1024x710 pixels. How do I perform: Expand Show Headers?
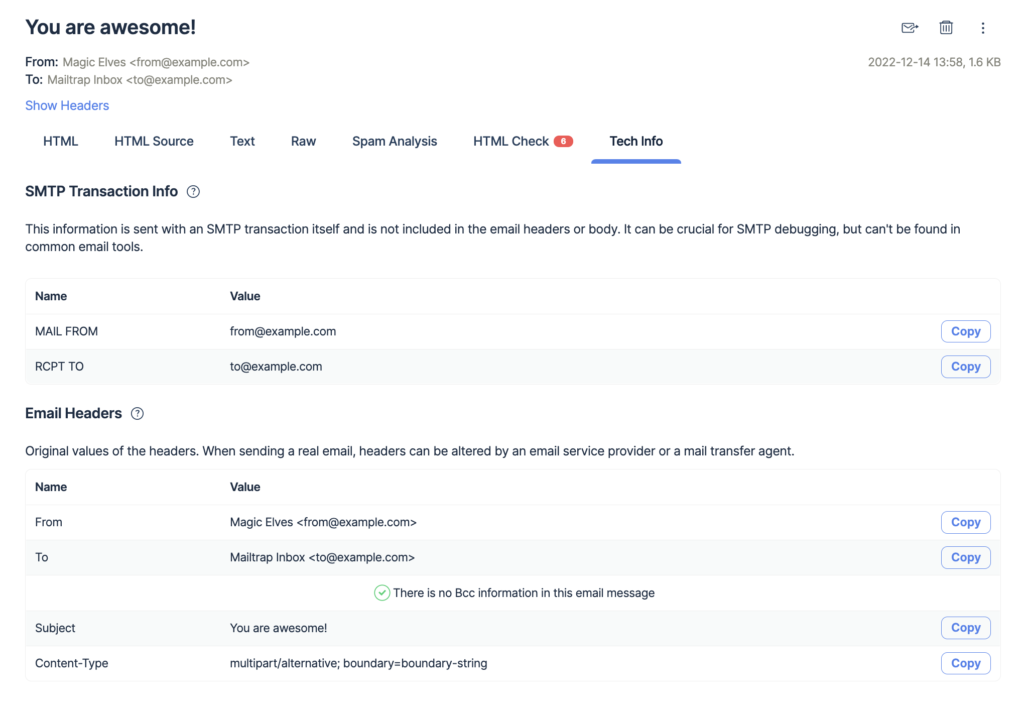pyautogui.click(x=66, y=105)
